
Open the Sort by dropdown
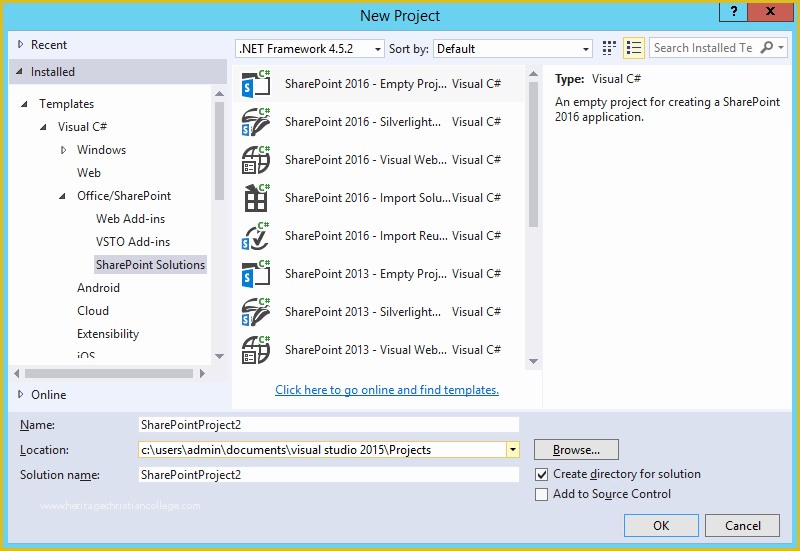click(x=513, y=49)
